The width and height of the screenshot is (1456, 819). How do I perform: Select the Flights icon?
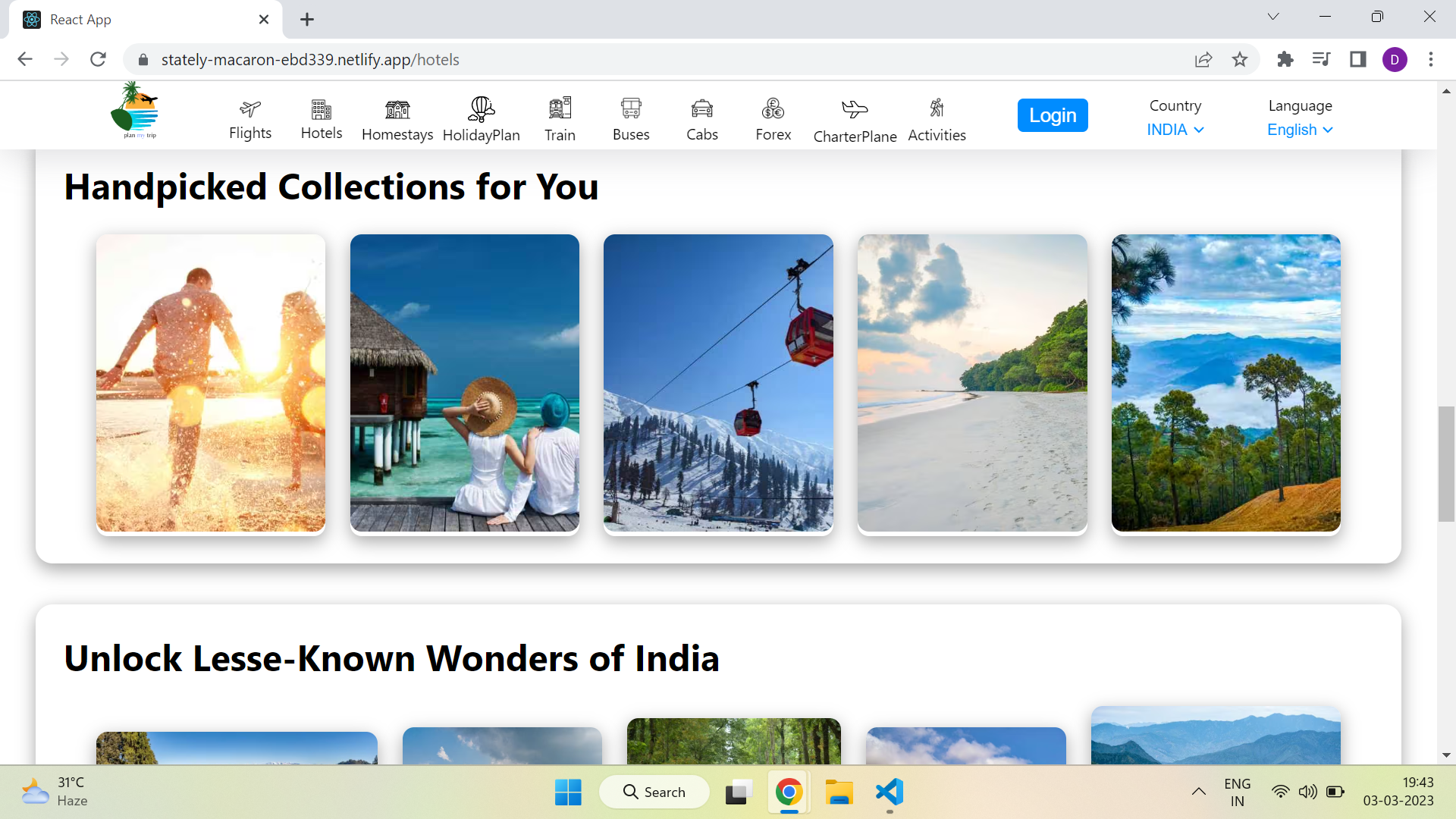(250, 108)
